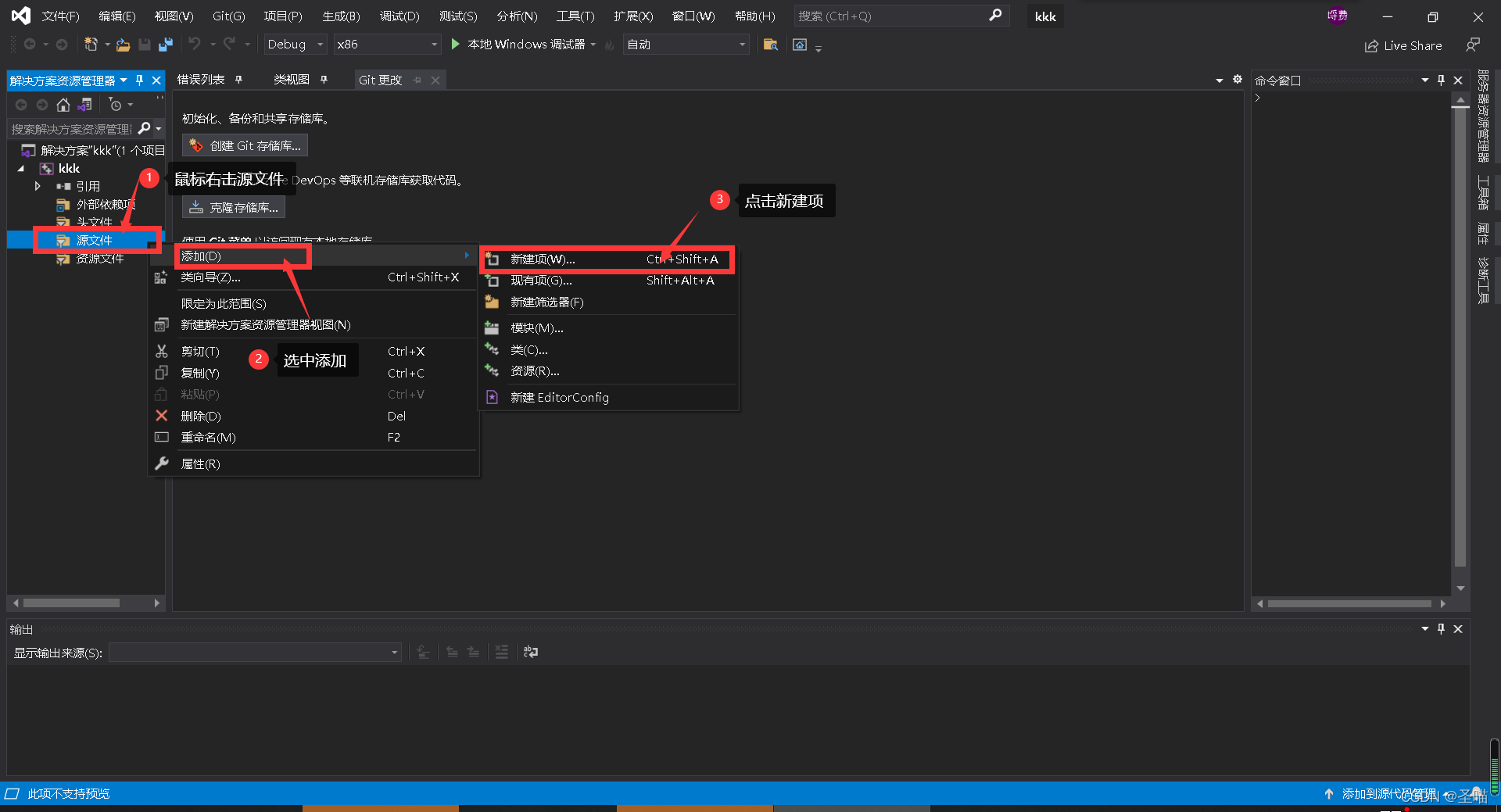Pin the error list tab
The image size is (1501, 812).
[238, 80]
